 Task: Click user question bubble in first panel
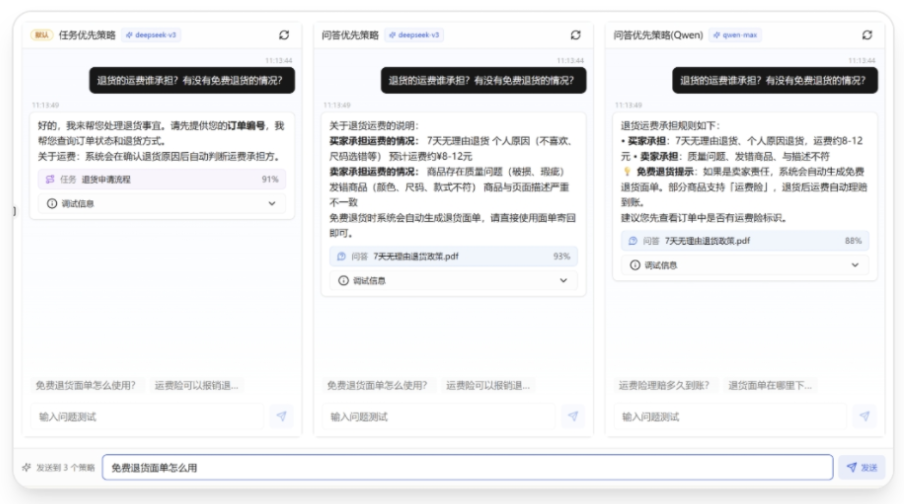192,80
